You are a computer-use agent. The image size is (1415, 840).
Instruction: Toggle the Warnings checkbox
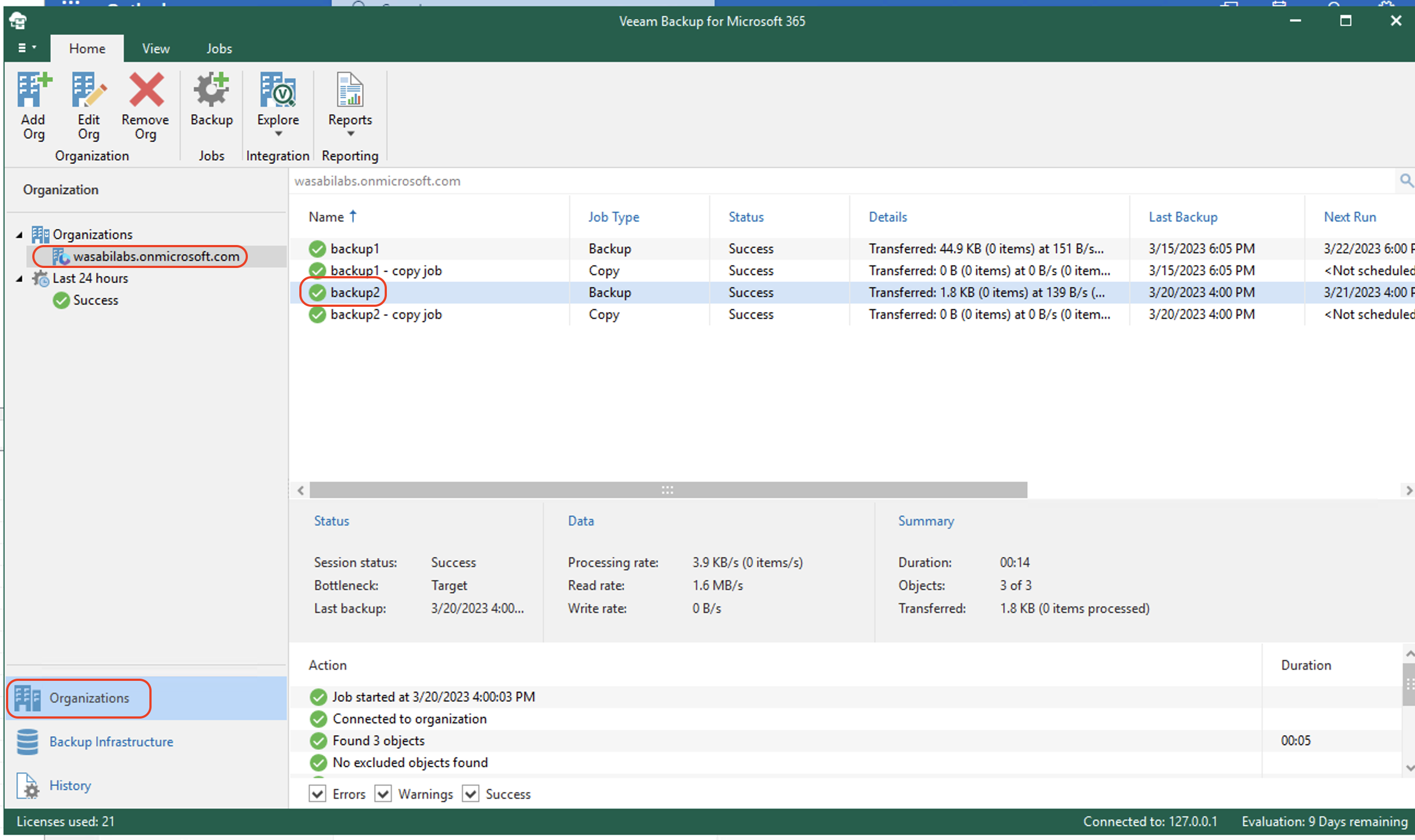384,794
